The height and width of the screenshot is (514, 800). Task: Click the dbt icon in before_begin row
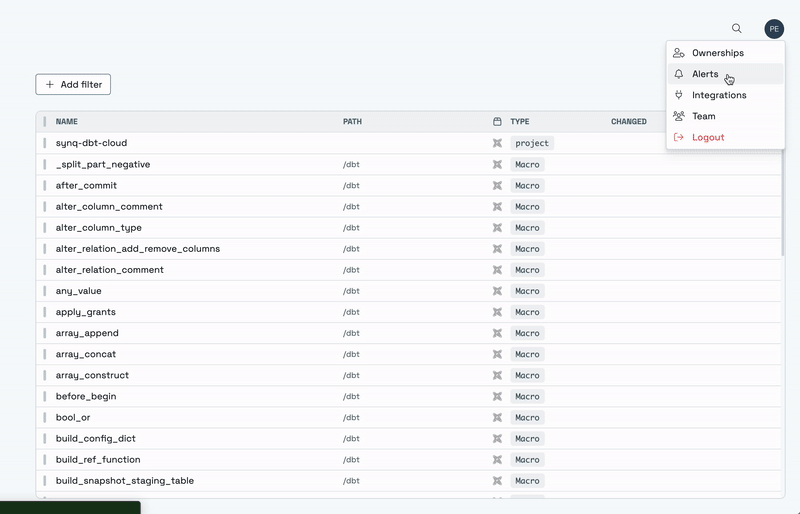coord(497,397)
